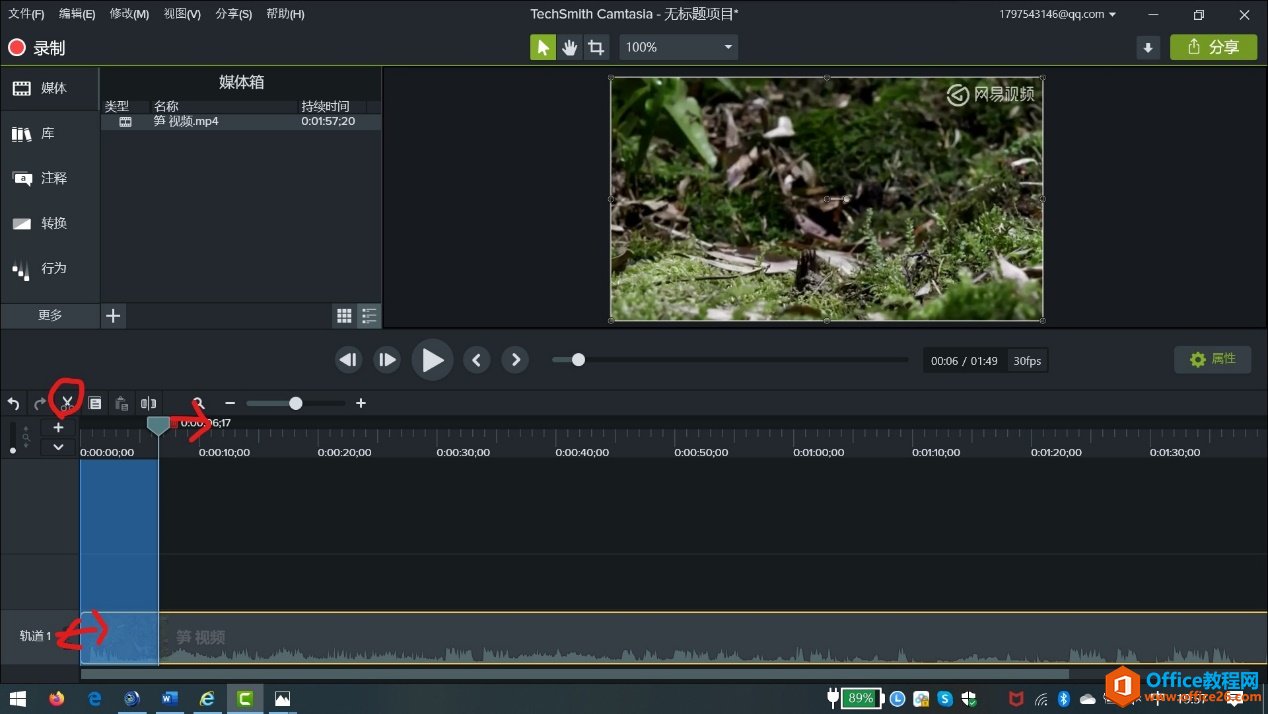Undo the last action
Screen dimensions: 1268x714
(14, 404)
